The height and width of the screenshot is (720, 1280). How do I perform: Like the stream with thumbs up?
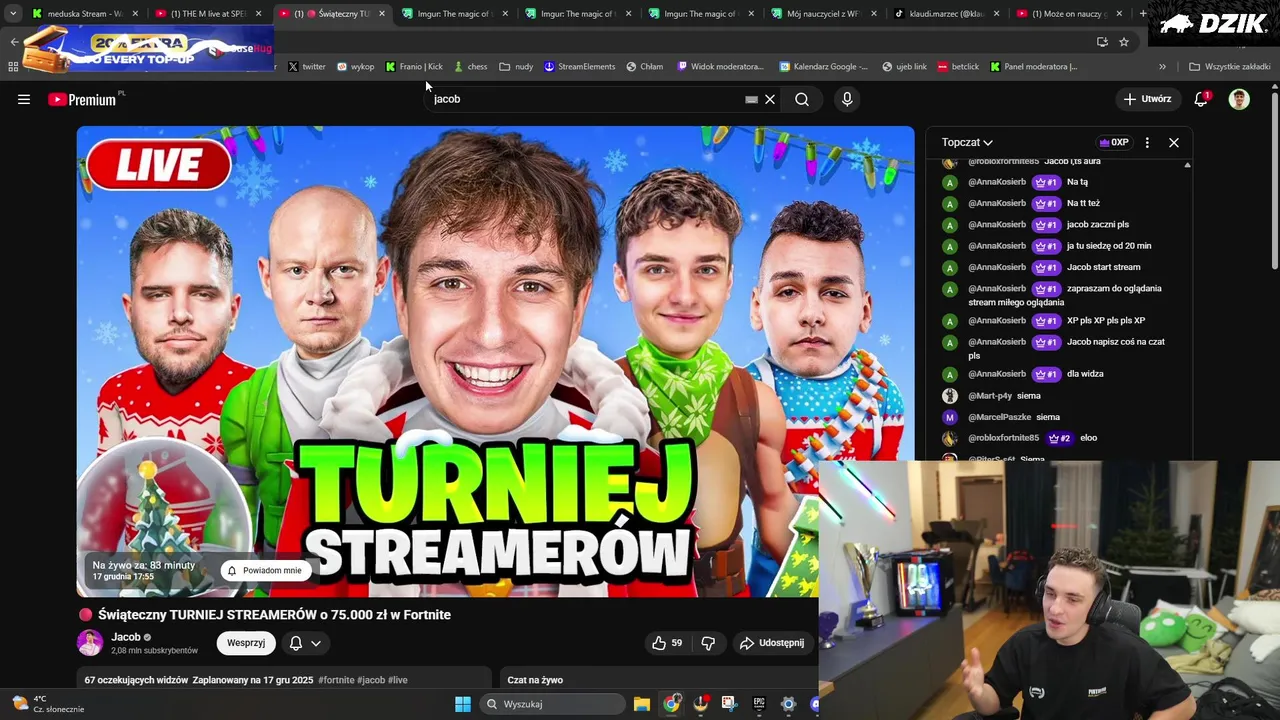pos(667,643)
